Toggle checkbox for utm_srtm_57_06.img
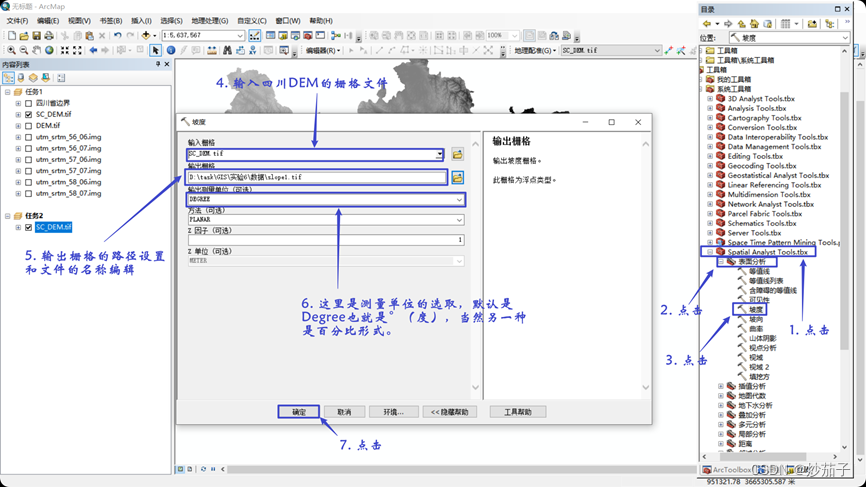The height and width of the screenshot is (487, 866). pyautogui.click(x=29, y=160)
